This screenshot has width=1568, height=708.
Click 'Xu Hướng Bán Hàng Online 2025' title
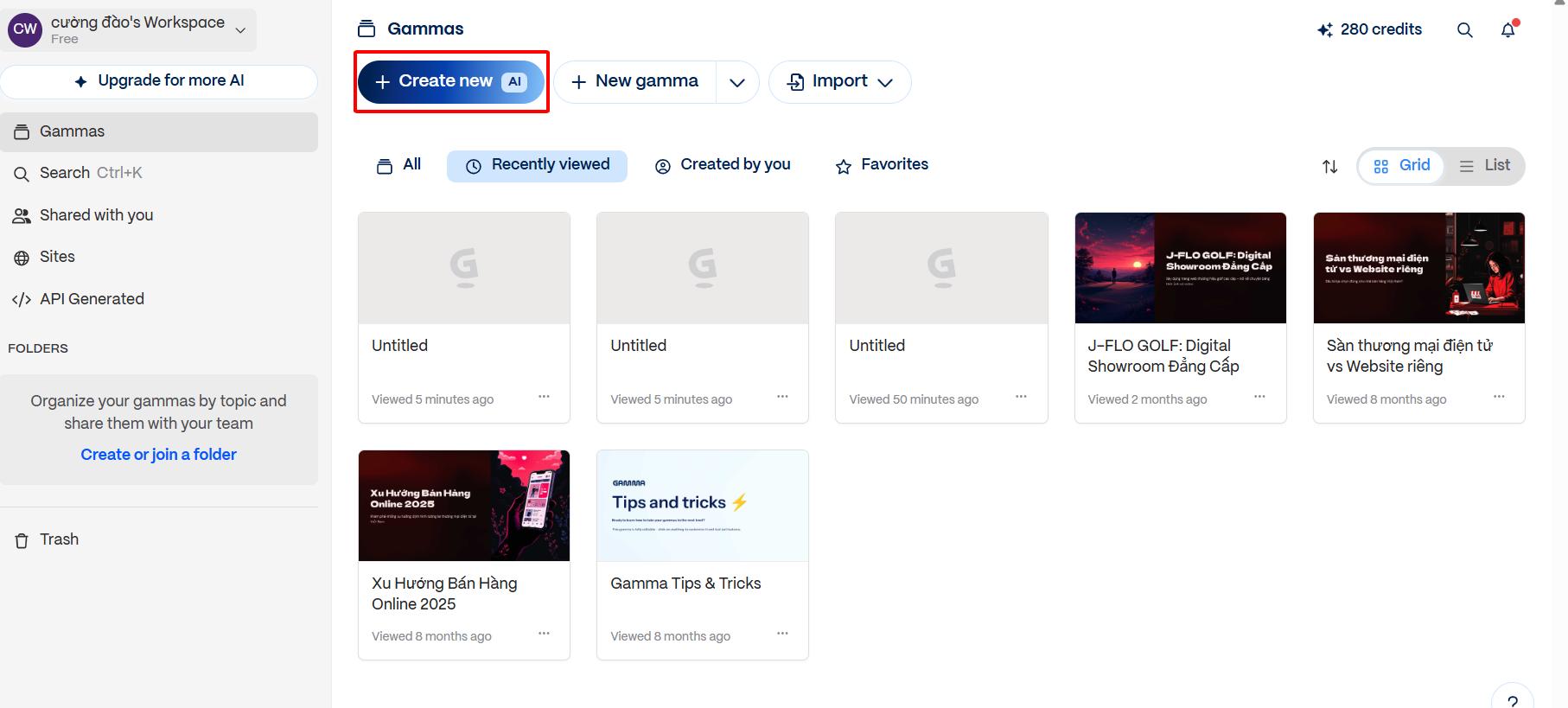(444, 594)
